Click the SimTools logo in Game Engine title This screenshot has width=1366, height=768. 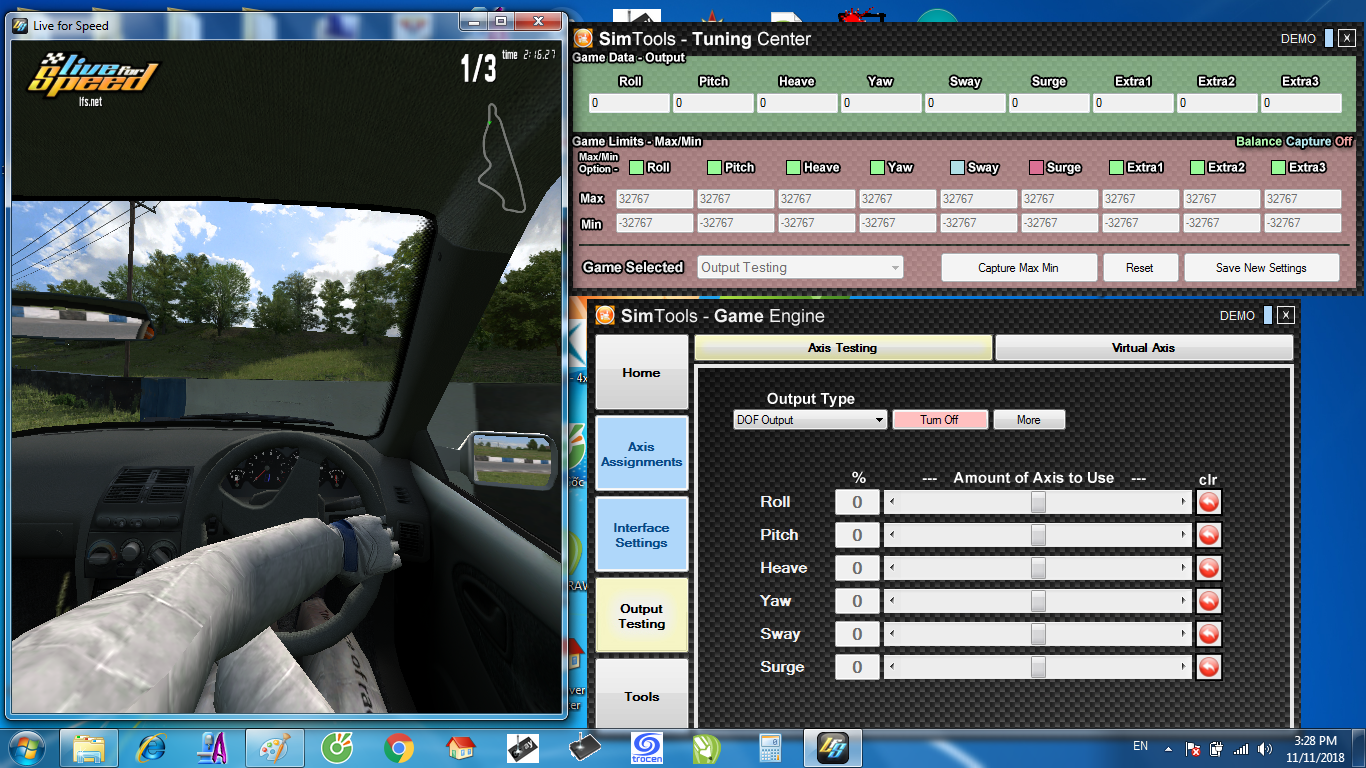605,316
